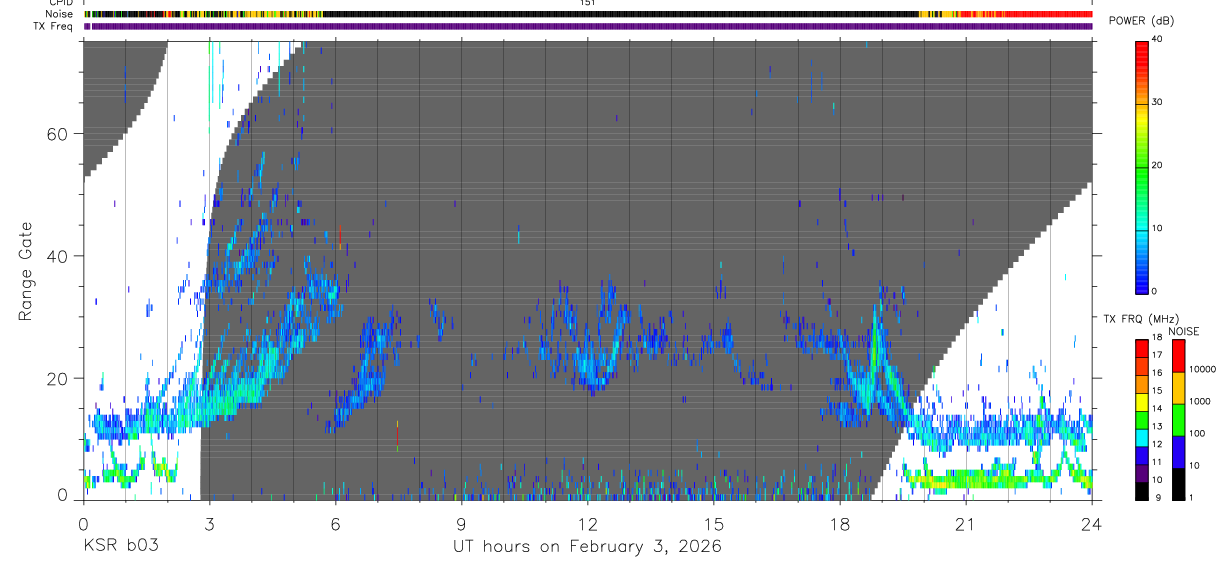Click the 'KSR b03' radar beam label
The image size is (1228, 567).
(x=120, y=546)
